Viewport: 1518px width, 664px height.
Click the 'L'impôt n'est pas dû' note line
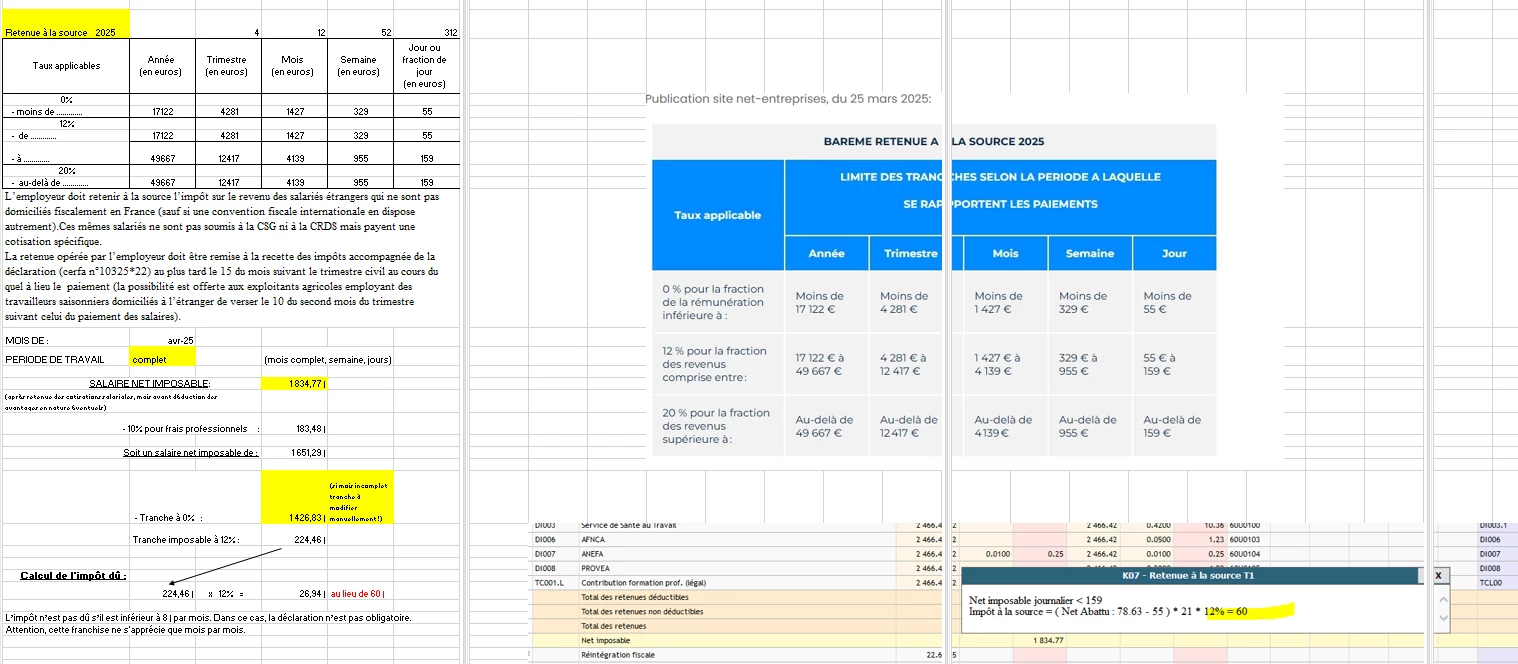click(208, 618)
